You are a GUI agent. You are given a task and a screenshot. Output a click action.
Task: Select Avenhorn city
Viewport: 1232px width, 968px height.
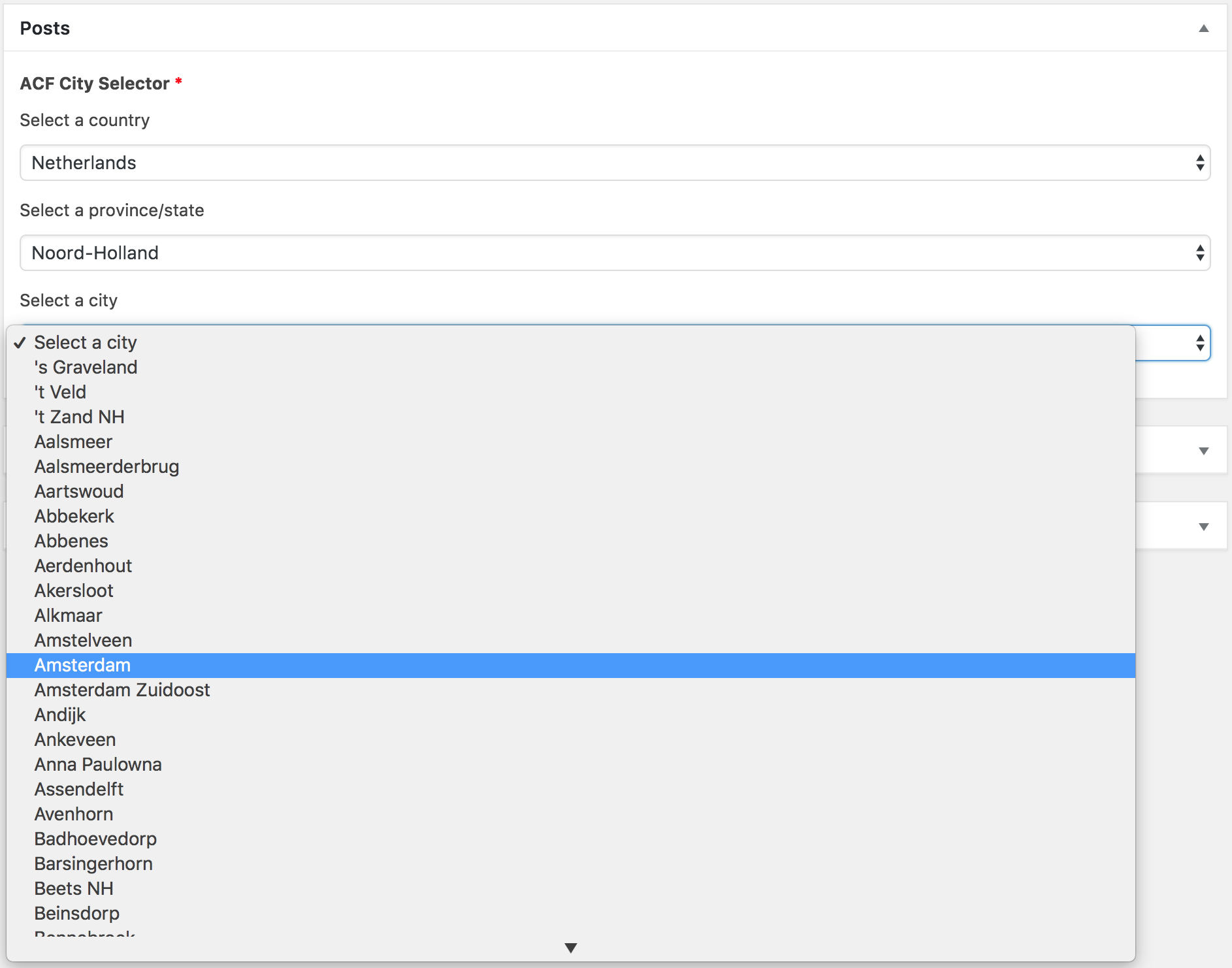pos(571,814)
